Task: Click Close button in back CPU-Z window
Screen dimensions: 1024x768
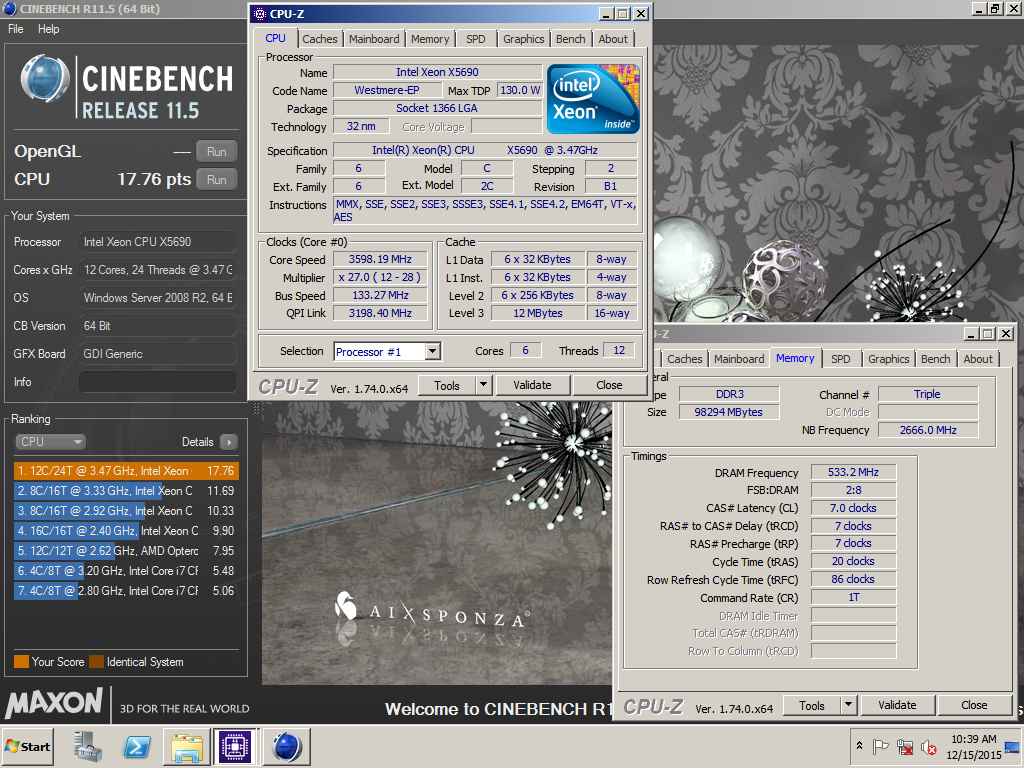Action: 974,705
